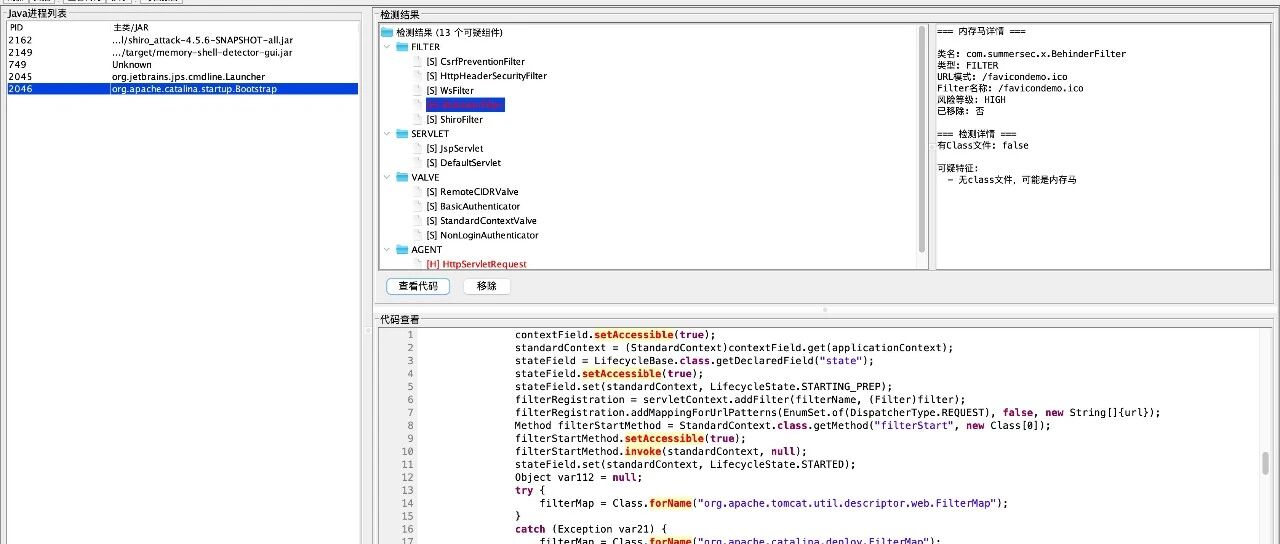The width and height of the screenshot is (1280, 544).
Task: Collapse the AGENT tree node chevron
Action: [388, 250]
